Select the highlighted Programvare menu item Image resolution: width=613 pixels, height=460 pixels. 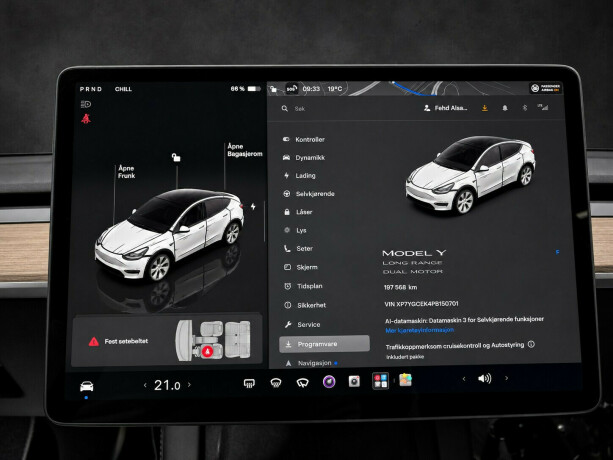pos(324,344)
